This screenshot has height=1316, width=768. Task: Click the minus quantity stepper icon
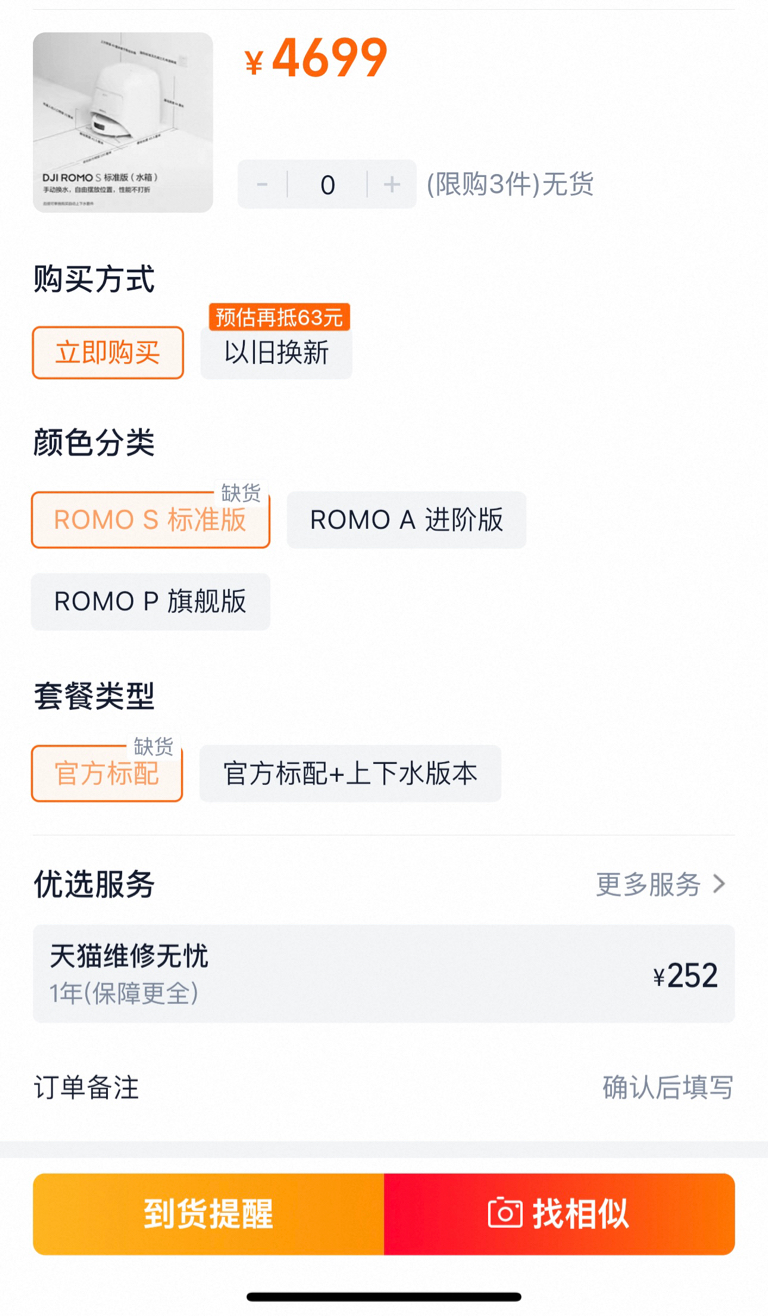click(x=262, y=185)
